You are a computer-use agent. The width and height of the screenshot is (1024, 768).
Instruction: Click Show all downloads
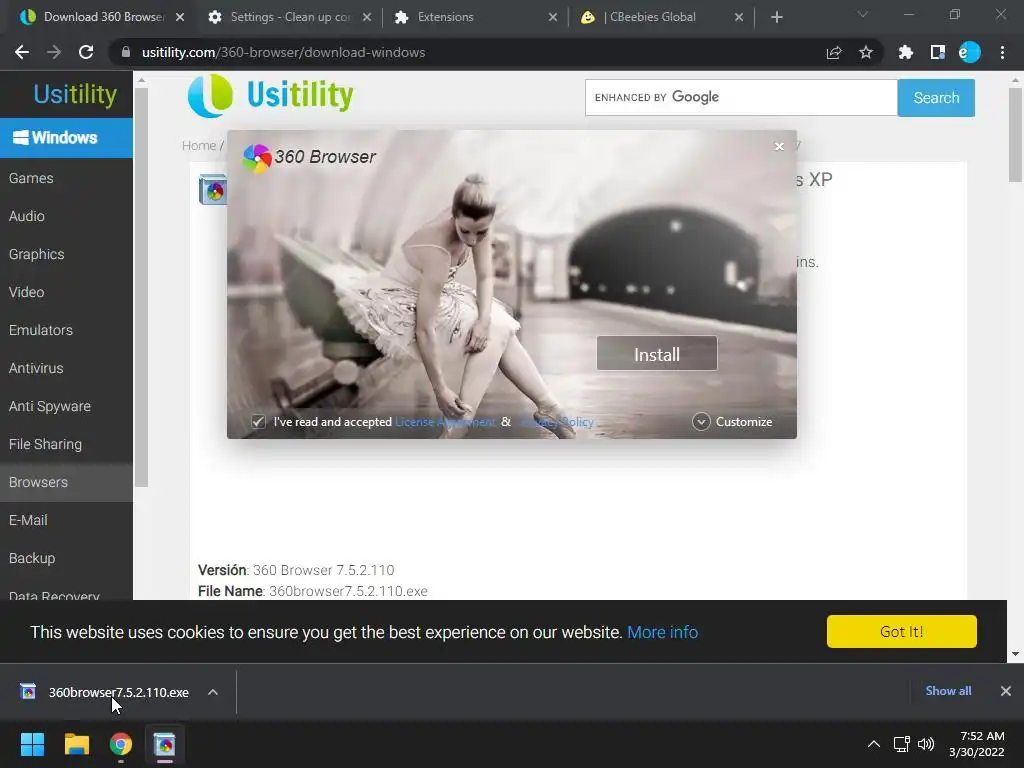tap(948, 691)
